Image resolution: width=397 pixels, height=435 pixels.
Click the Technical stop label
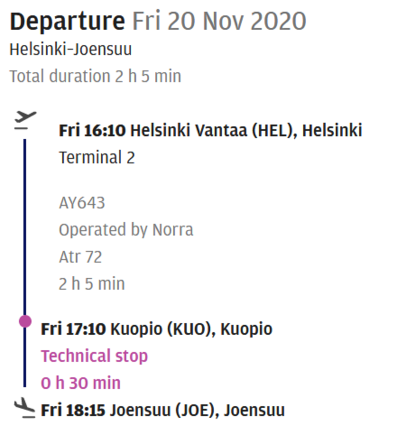(94, 356)
